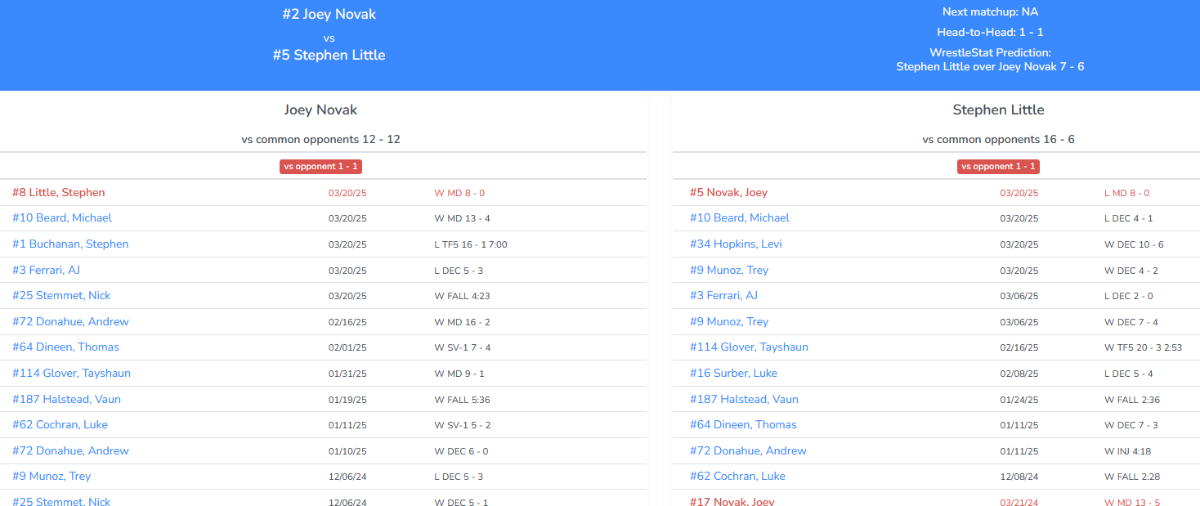This screenshot has height=506, width=1200.
Task: Click the red vs opponent badge under Joey Novak
Action: click(x=320, y=166)
